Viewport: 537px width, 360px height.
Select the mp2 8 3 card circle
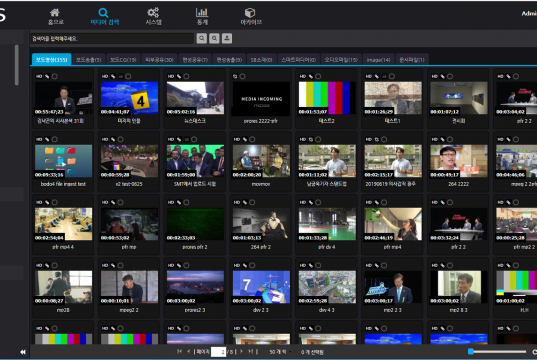click(450, 265)
